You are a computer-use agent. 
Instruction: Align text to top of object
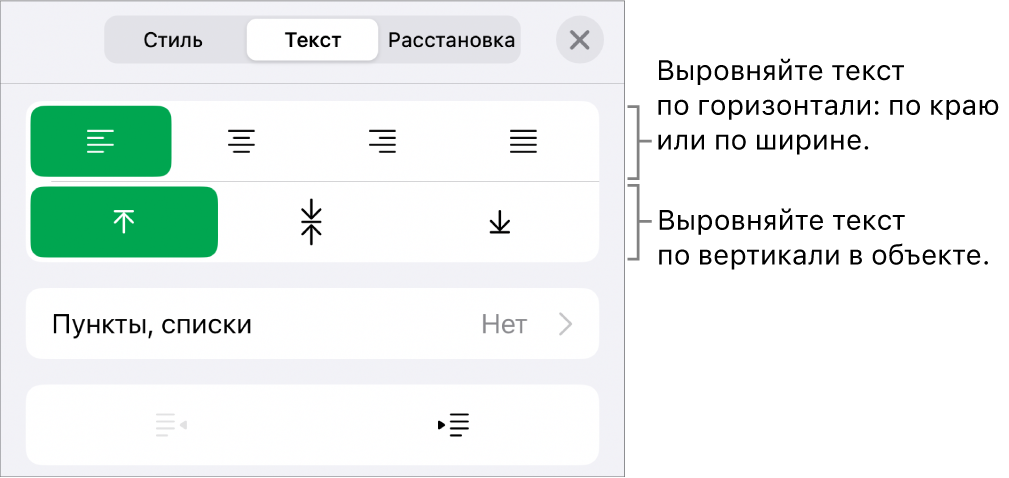point(124,222)
